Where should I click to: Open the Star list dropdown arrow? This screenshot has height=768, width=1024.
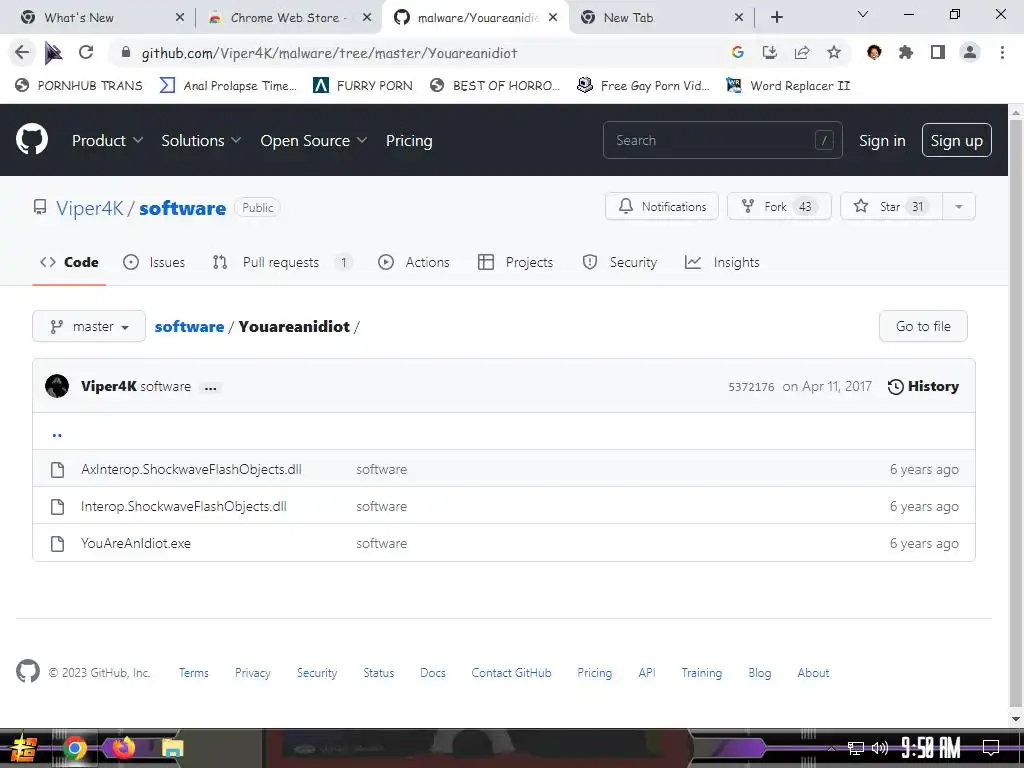958,206
